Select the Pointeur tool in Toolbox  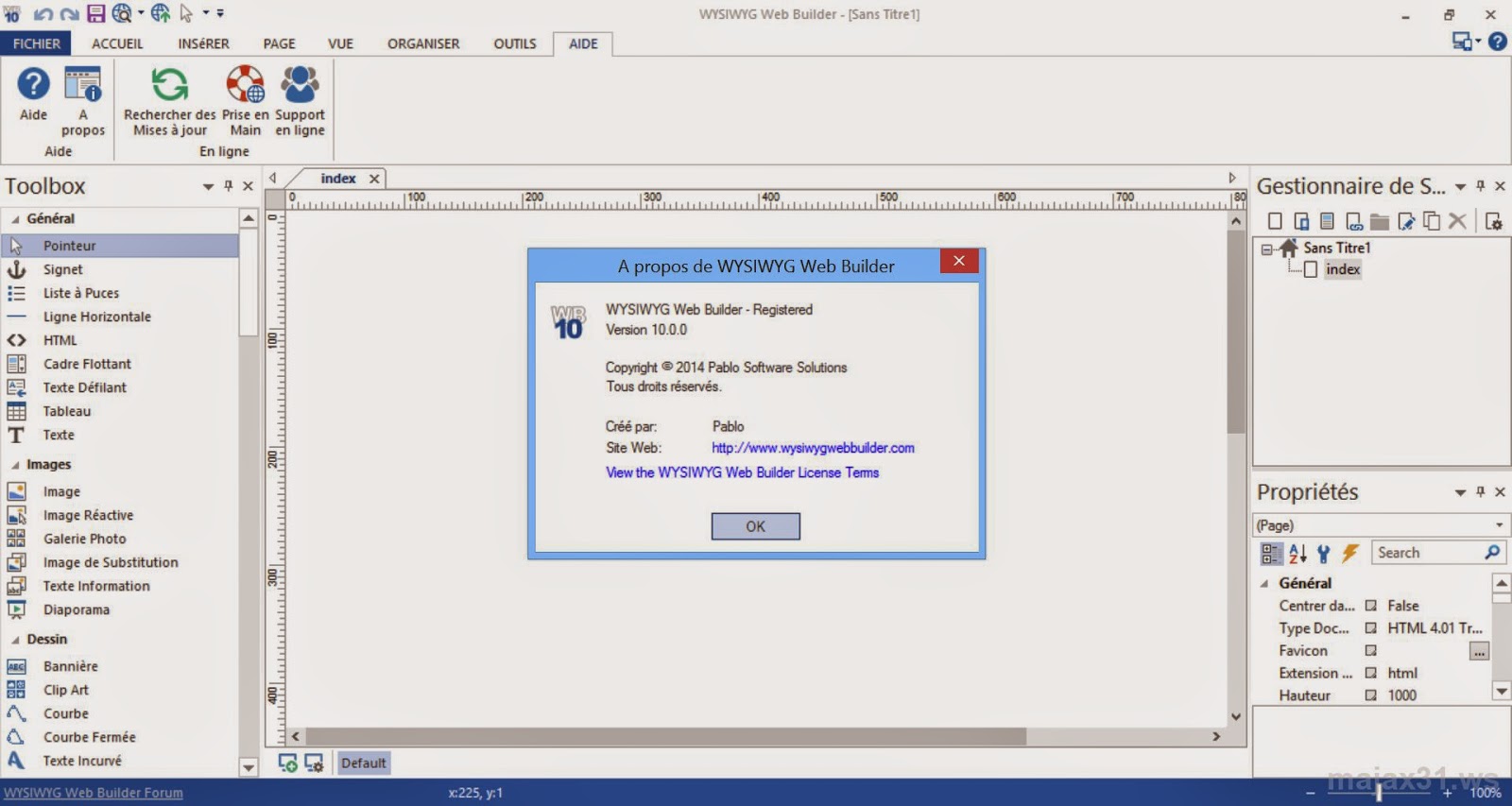point(120,246)
